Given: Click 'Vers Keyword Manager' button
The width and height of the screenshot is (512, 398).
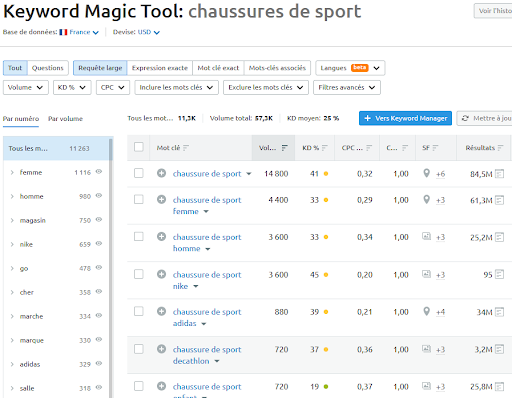Looking at the screenshot, I should pyautogui.click(x=405, y=118).
